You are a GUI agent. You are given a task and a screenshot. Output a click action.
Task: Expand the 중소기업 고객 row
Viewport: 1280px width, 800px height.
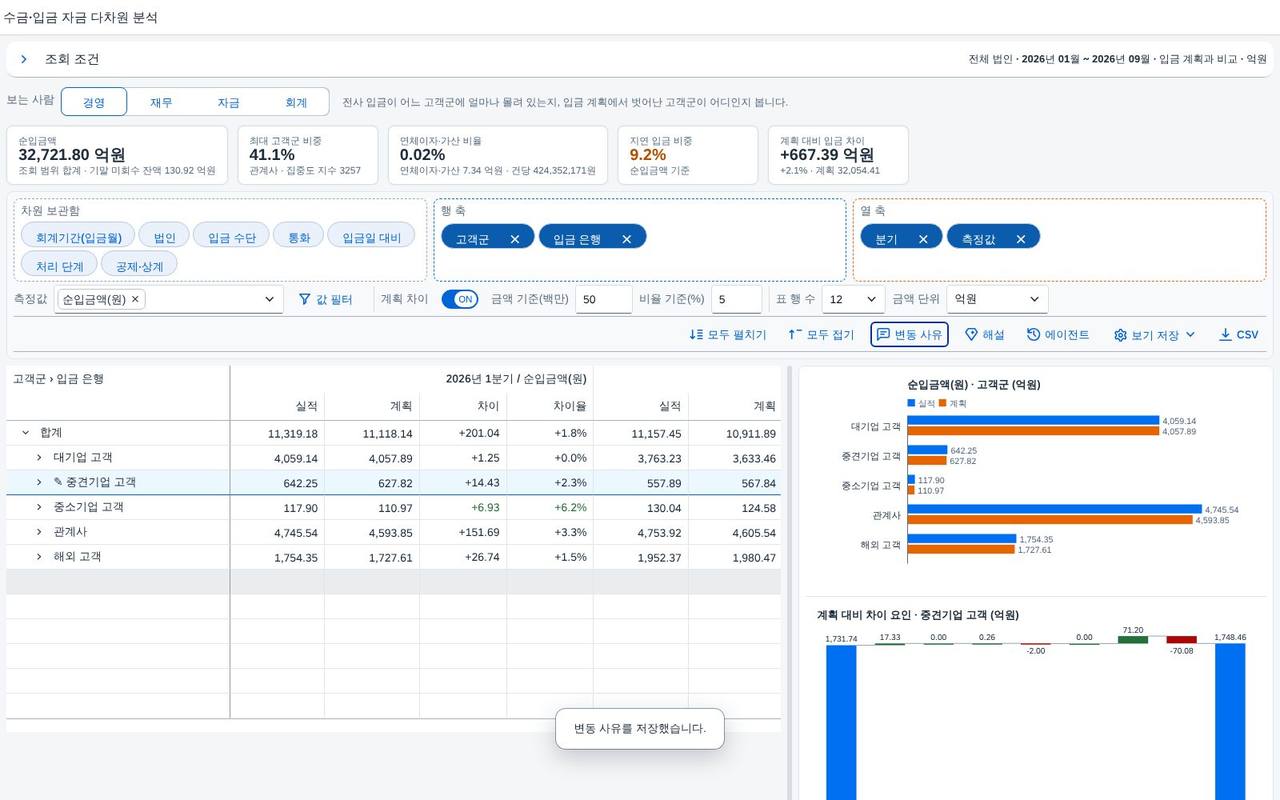tap(39, 507)
